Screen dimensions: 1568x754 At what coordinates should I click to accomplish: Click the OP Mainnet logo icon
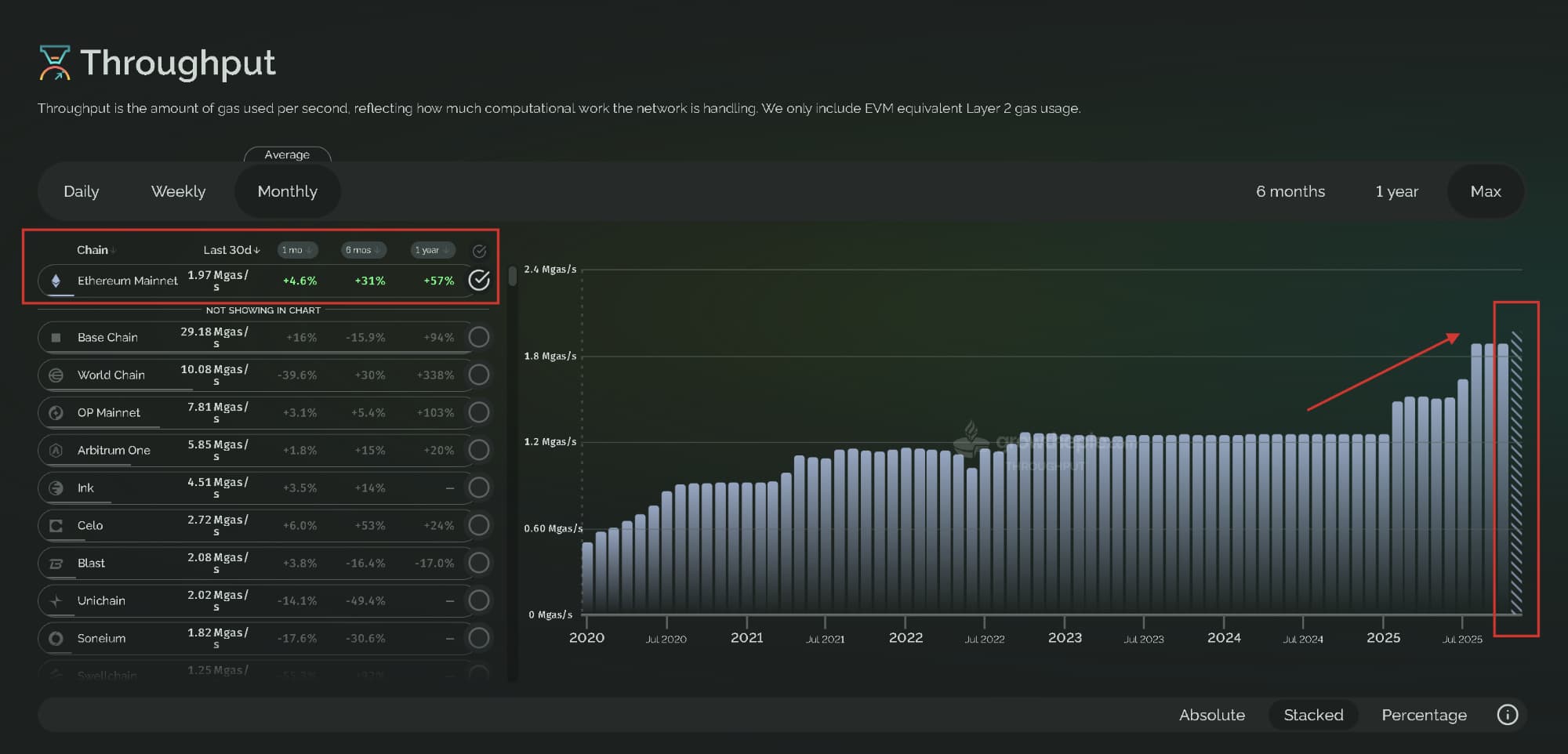(x=56, y=413)
